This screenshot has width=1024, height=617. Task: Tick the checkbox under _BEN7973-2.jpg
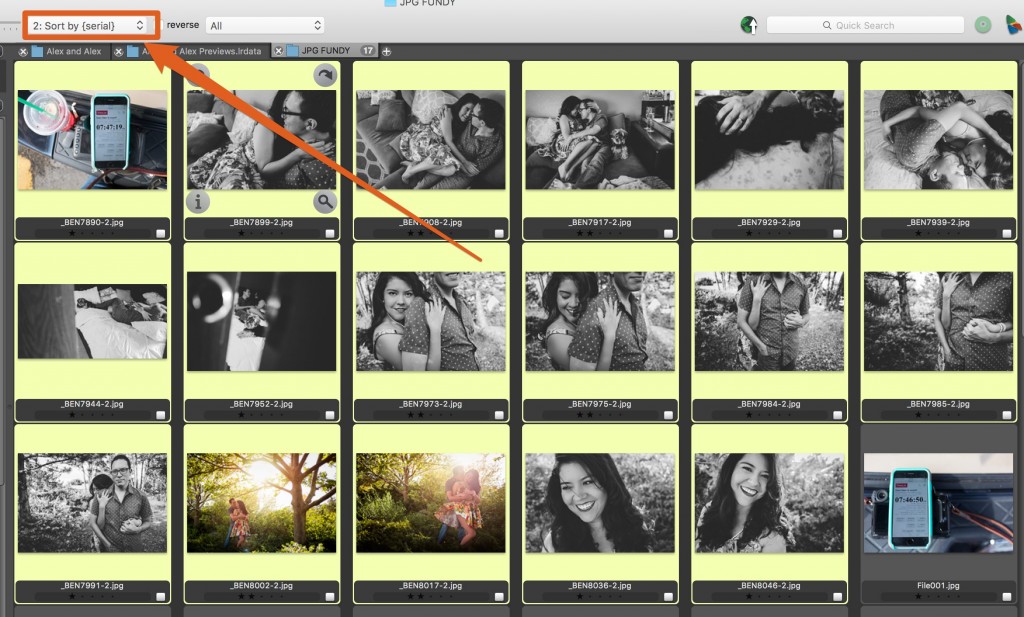coord(499,415)
